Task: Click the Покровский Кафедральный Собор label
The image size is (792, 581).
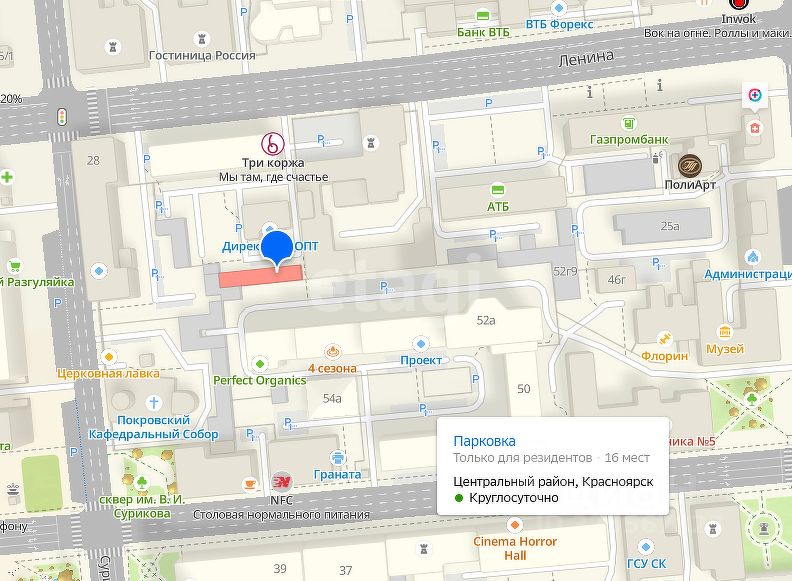Action: coord(154,427)
